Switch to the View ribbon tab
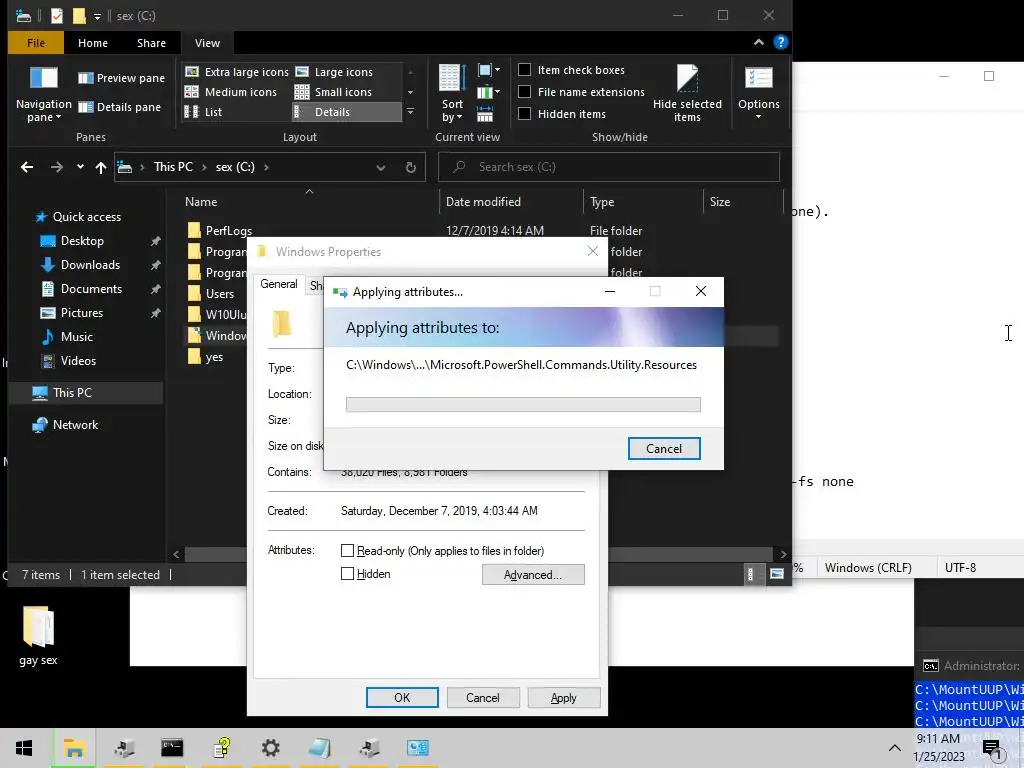Image resolution: width=1024 pixels, height=768 pixels. (207, 43)
